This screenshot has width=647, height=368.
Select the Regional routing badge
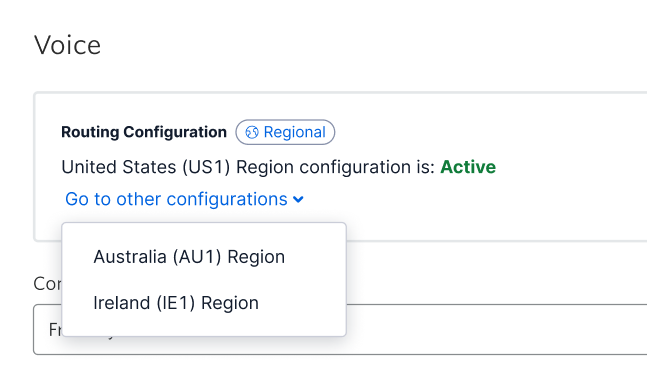(285, 132)
